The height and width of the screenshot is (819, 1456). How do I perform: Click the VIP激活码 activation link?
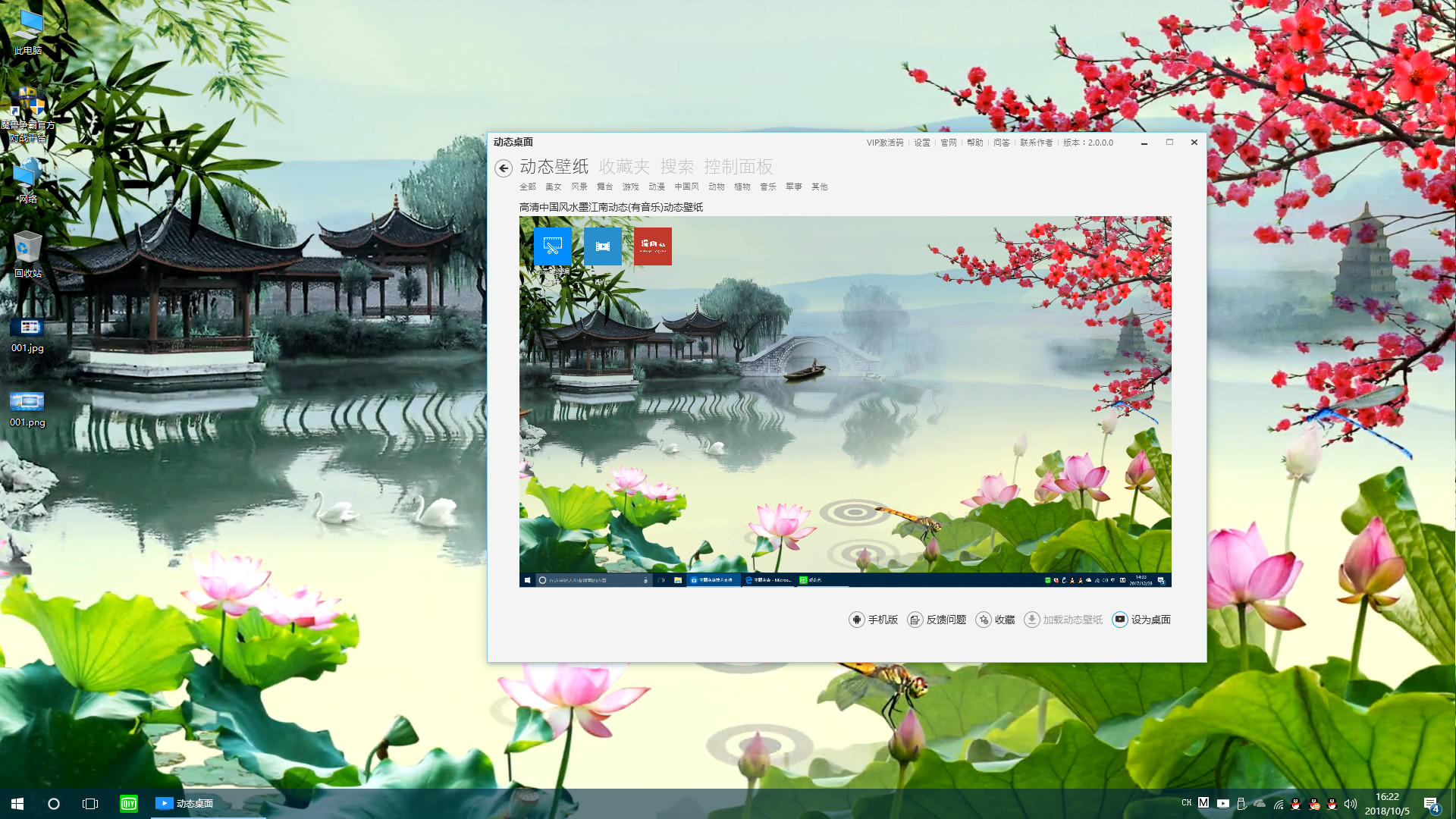[x=885, y=143]
